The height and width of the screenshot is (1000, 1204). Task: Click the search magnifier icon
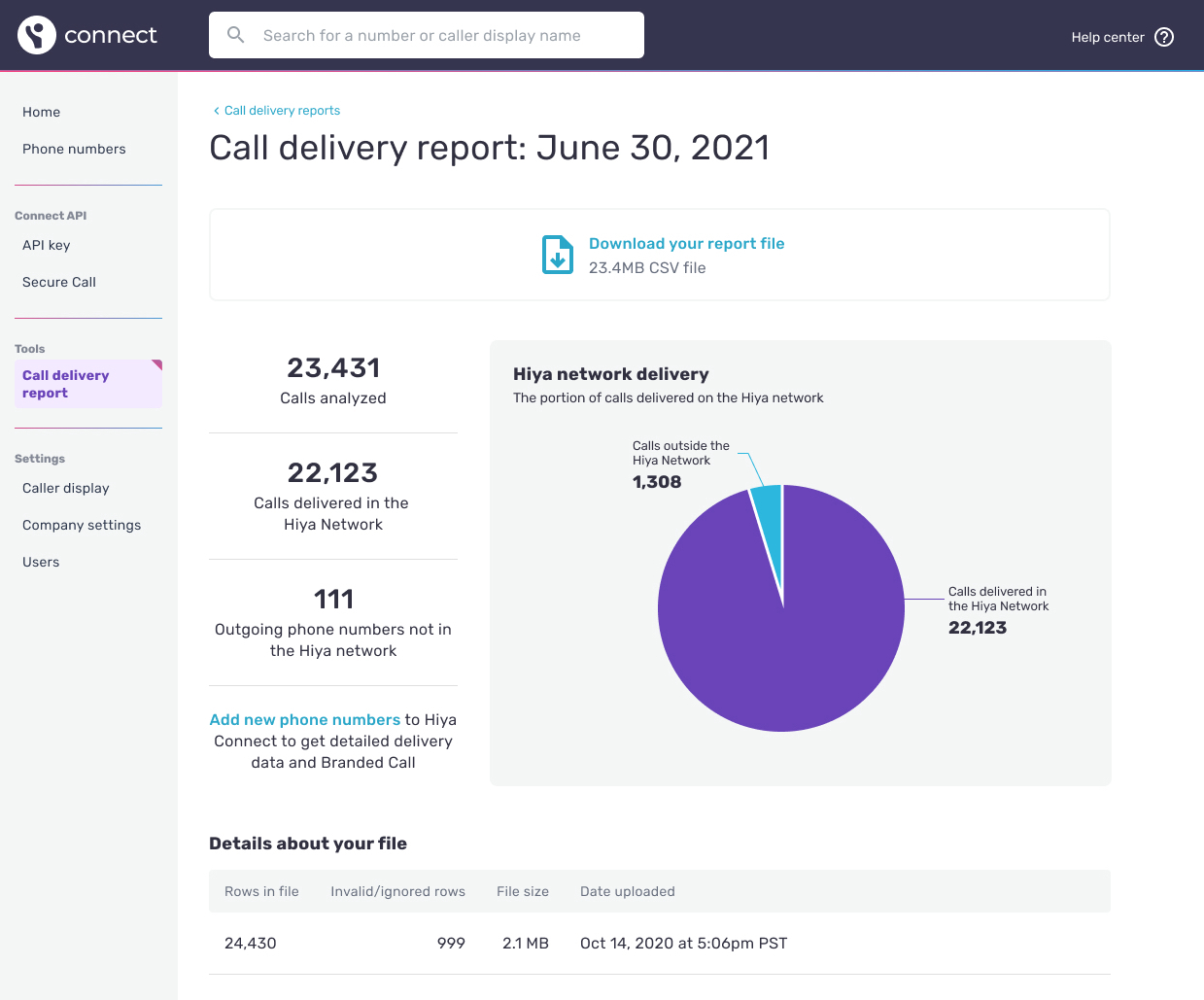[235, 34]
